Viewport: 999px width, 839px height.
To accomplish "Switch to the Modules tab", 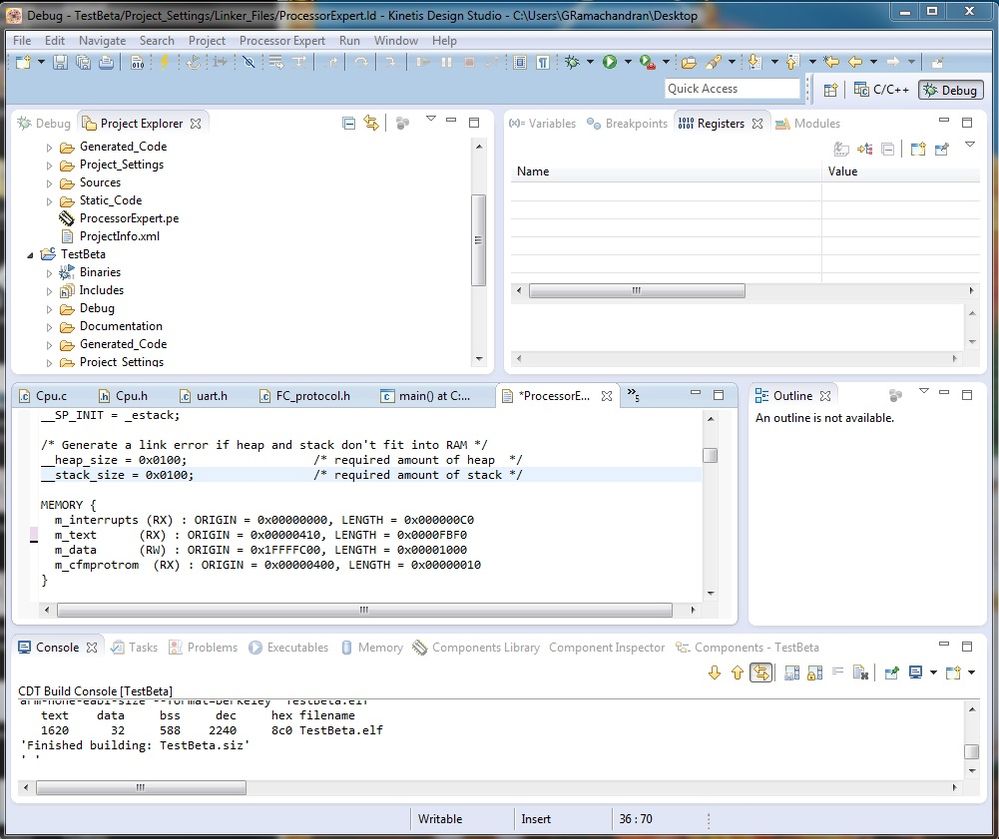I will tap(807, 123).
